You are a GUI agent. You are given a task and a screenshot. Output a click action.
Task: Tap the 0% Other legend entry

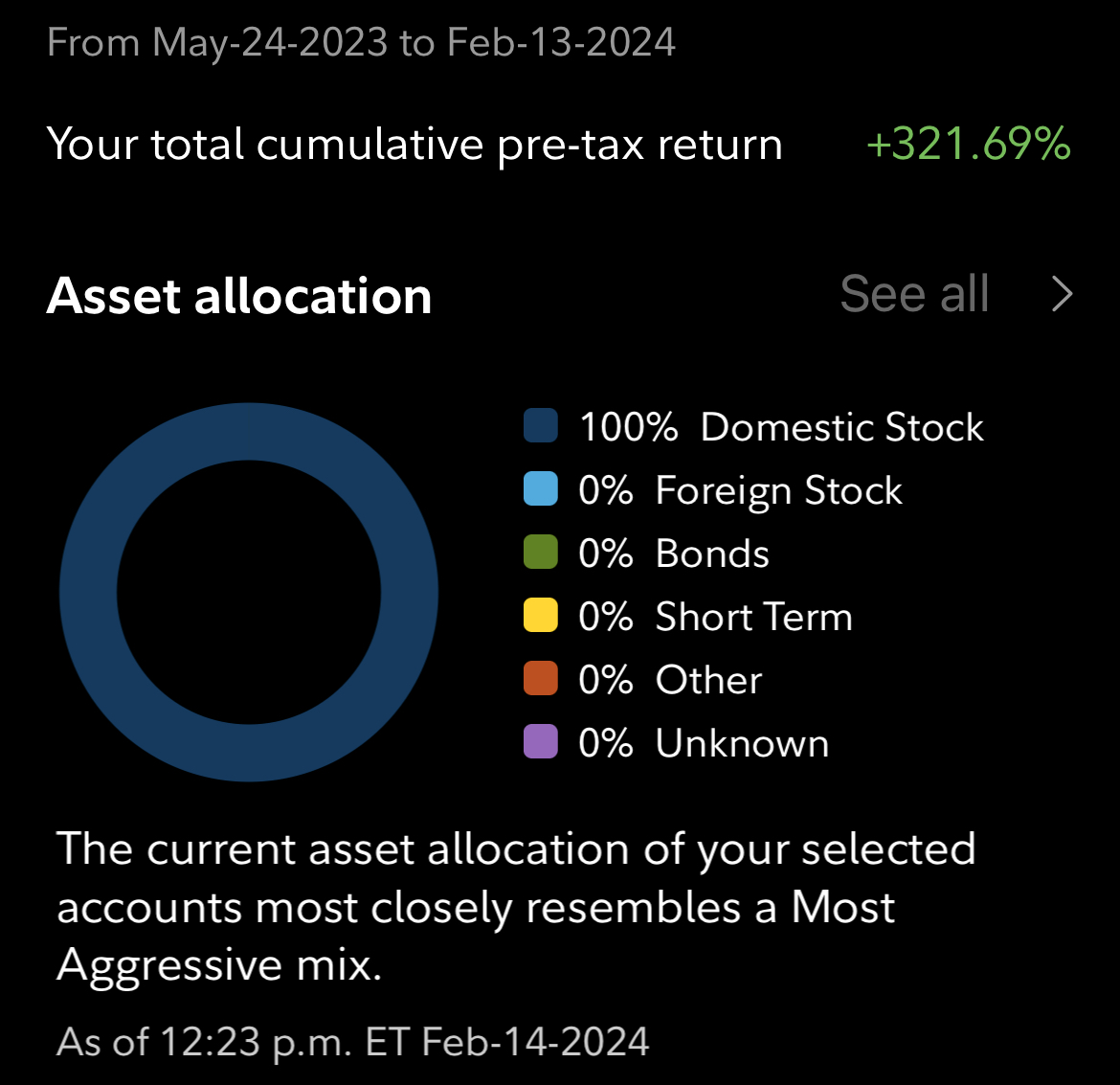point(670,679)
